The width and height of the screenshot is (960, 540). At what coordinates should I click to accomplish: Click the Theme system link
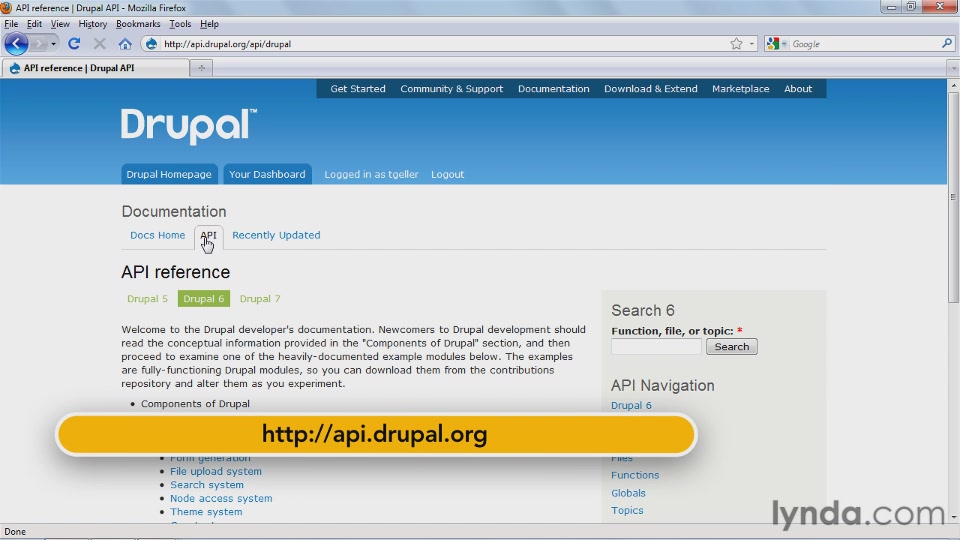[206, 512]
